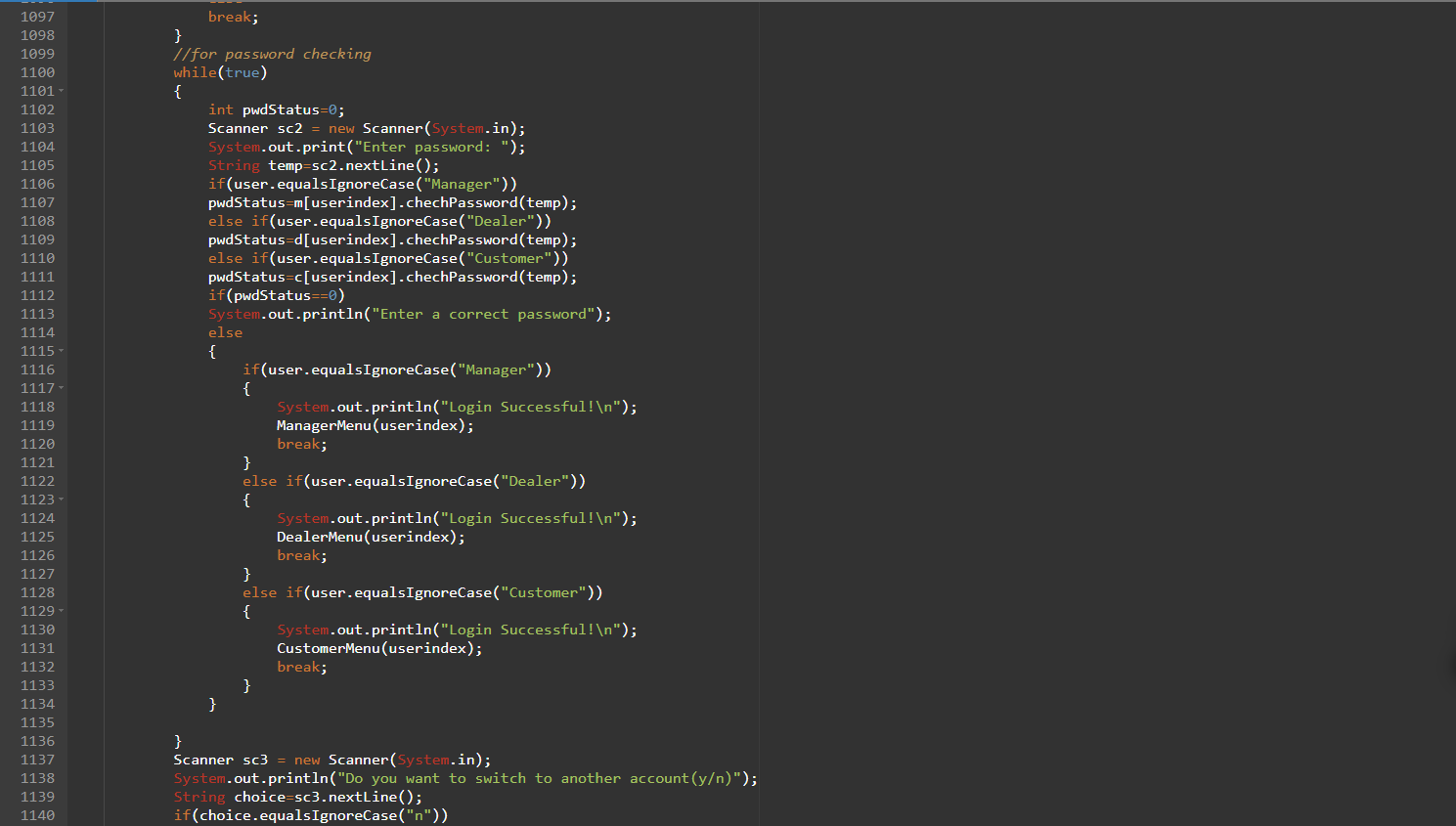Collapse the code fold at line 1101
Image resolution: width=1456 pixels, height=826 pixels.
62,91
